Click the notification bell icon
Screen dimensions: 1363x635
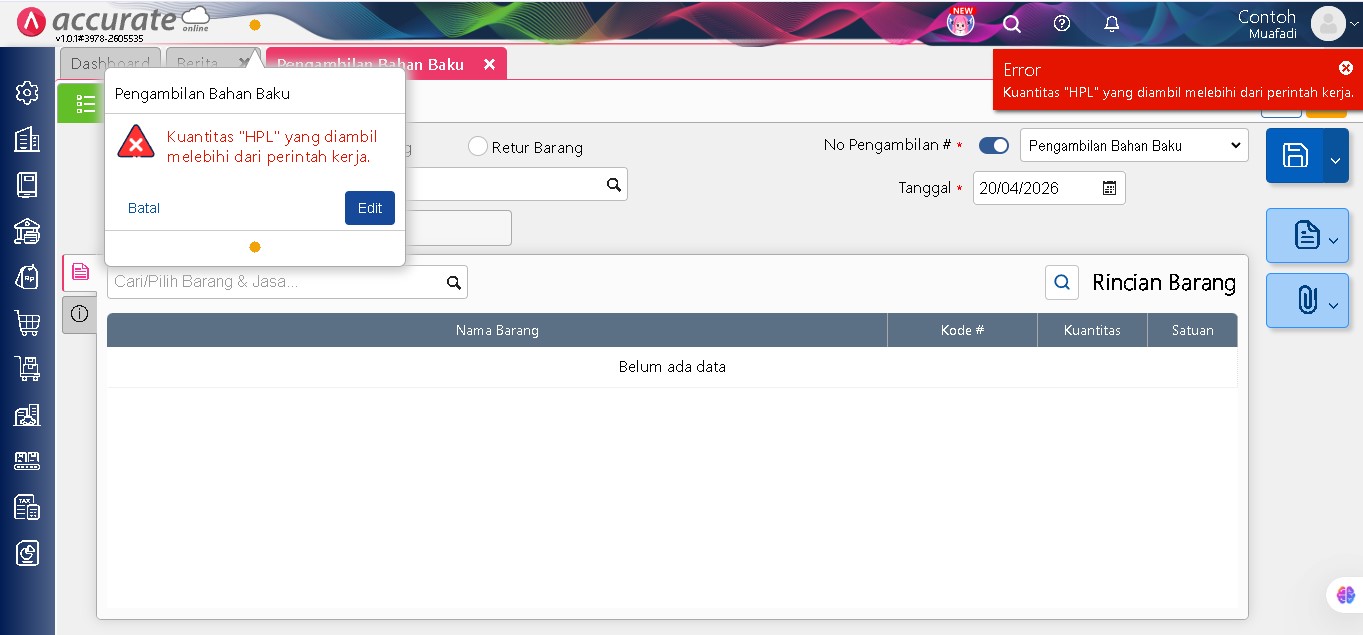pyautogui.click(x=1111, y=24)
